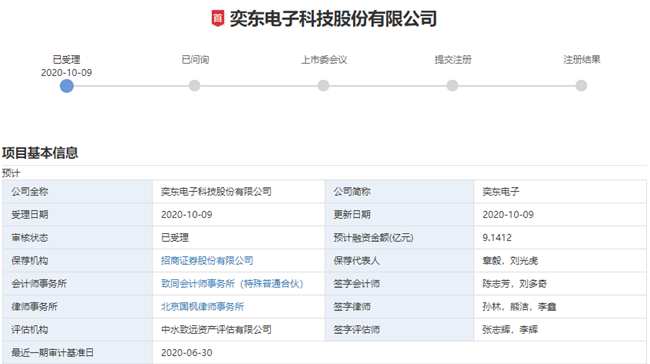Select the 预计融资金额 value 9.1412 cell
The width and height of the screenshot is (650, 364).
coord(560,238)
